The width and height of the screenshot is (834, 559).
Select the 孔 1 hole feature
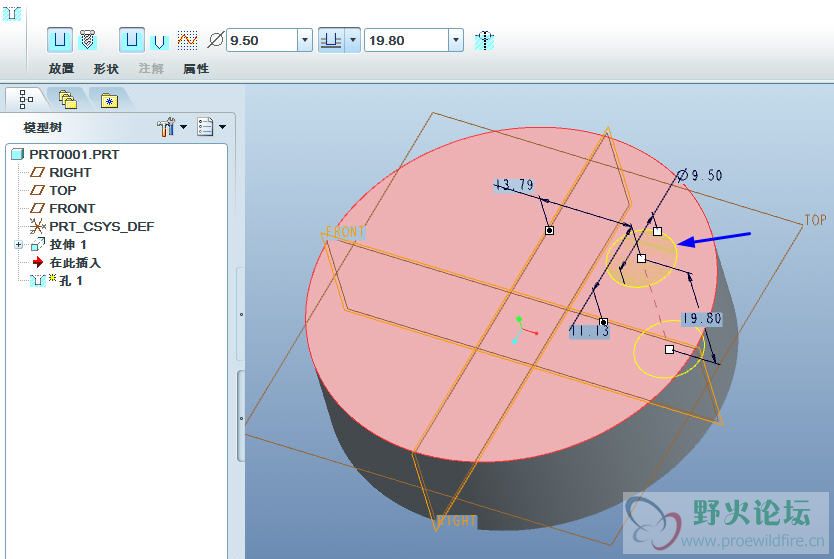pyautogui.click(x=57, y=280)
